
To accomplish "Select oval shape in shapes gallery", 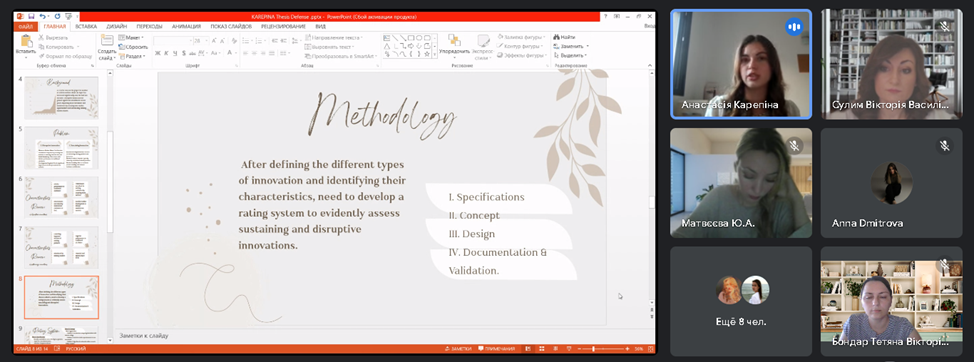I will (419, 38).
